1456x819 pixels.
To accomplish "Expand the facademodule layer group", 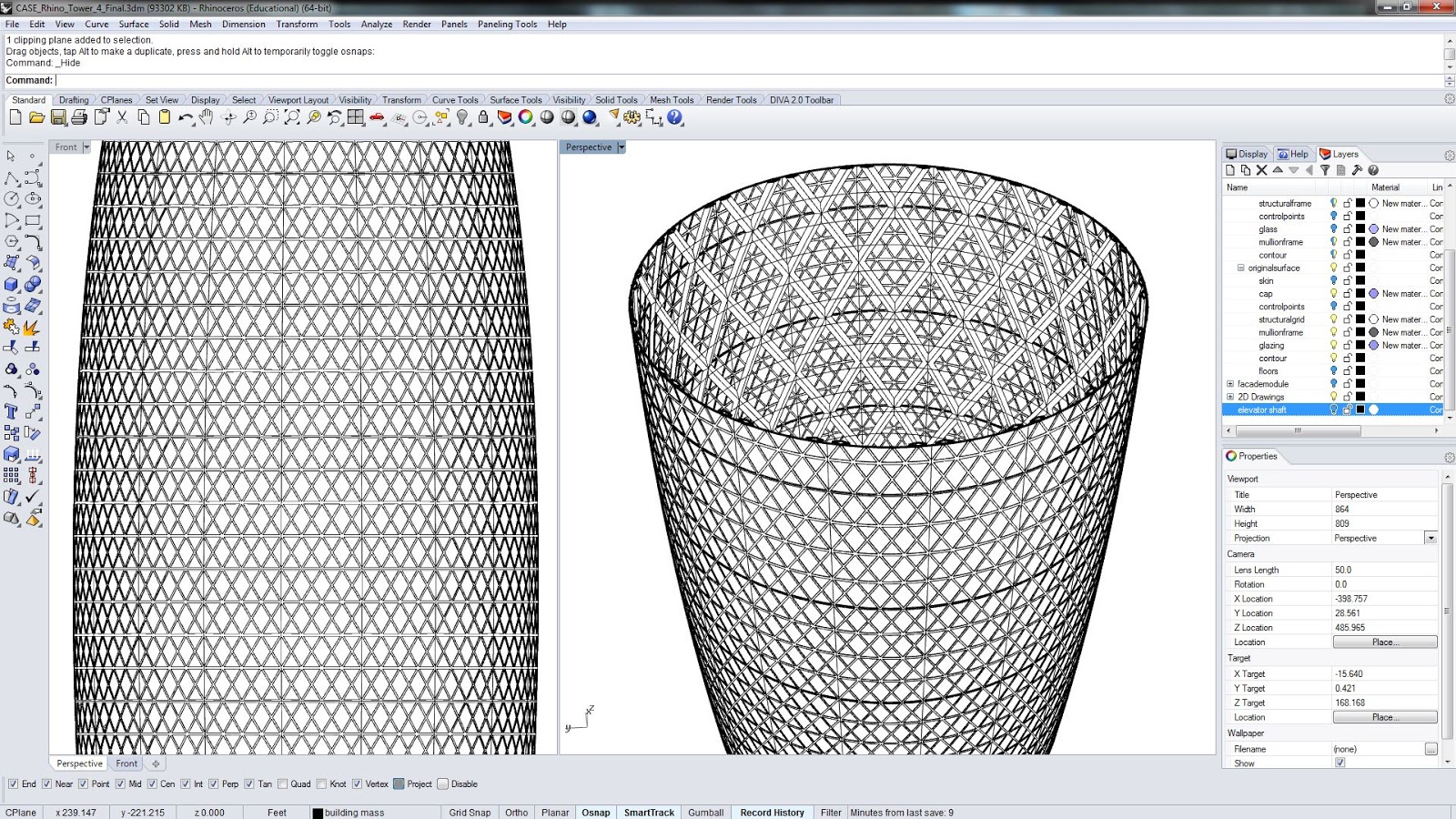I will (1230, 384).
